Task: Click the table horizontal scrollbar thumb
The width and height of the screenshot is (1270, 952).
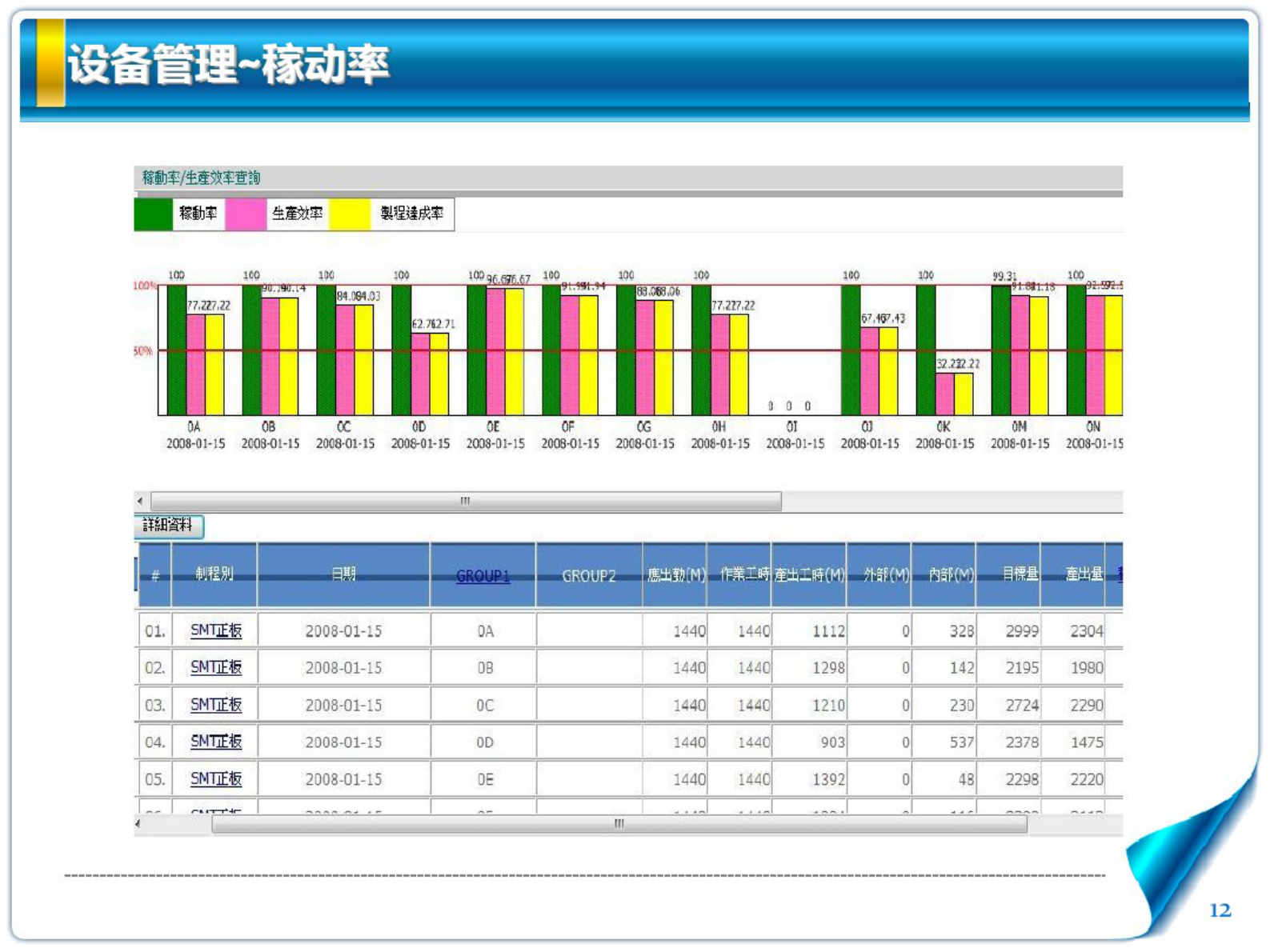Action: coord(619,823)
